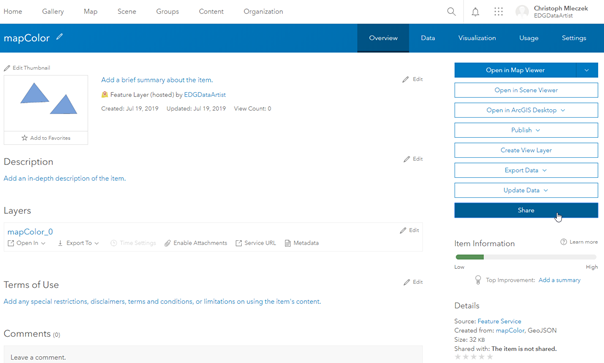Edit the Terms of Use section

[413, 282]
